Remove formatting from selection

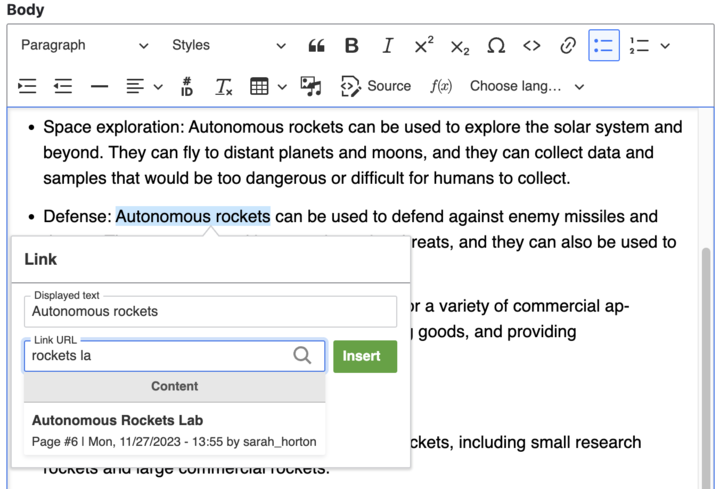[224, 86]
